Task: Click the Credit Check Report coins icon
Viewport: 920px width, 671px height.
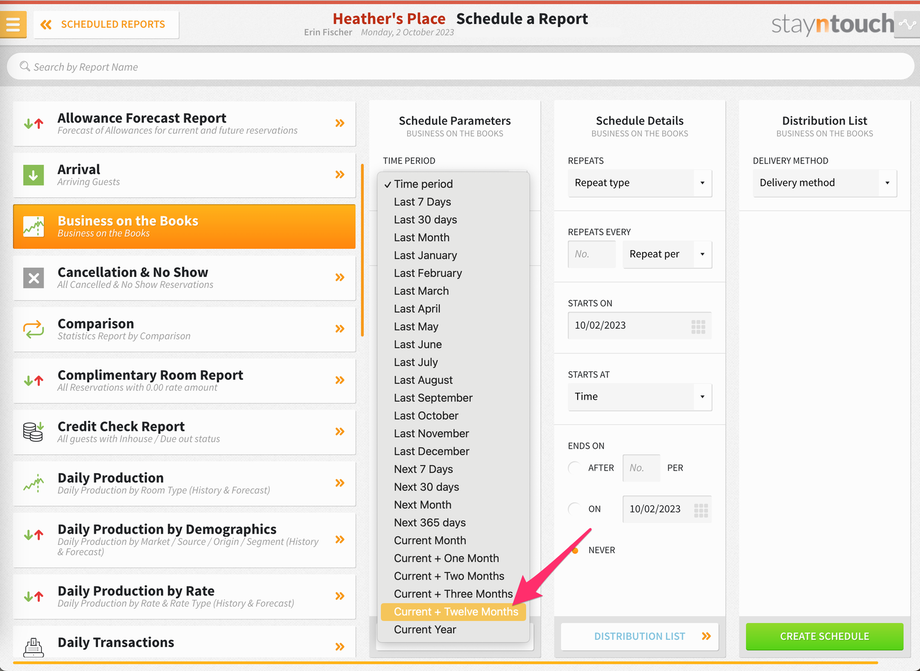Action: click(x=33, y=432)
